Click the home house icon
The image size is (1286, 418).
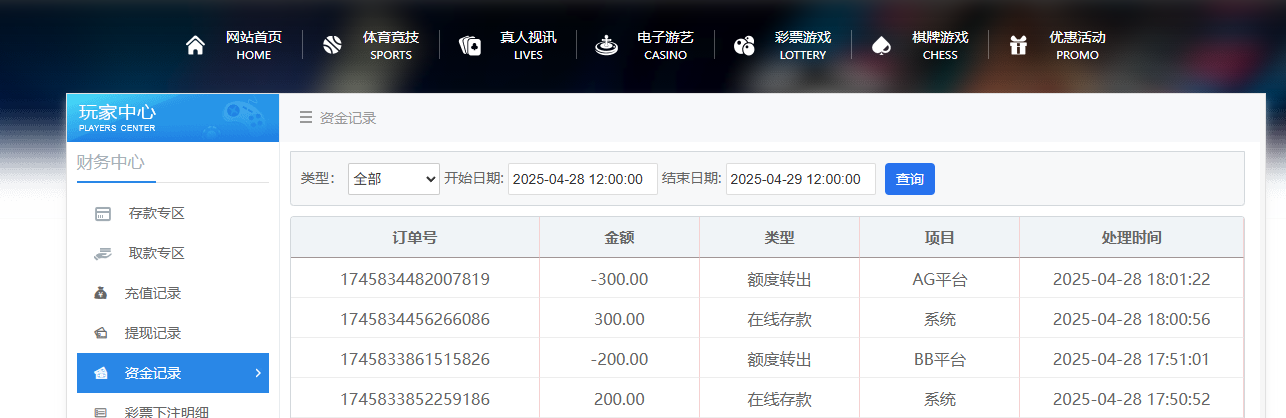click(x=195, y=45)
